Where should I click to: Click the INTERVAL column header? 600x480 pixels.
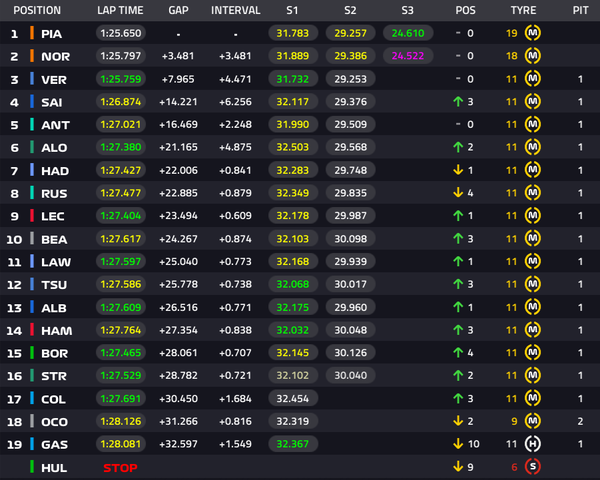coord(236,10)
